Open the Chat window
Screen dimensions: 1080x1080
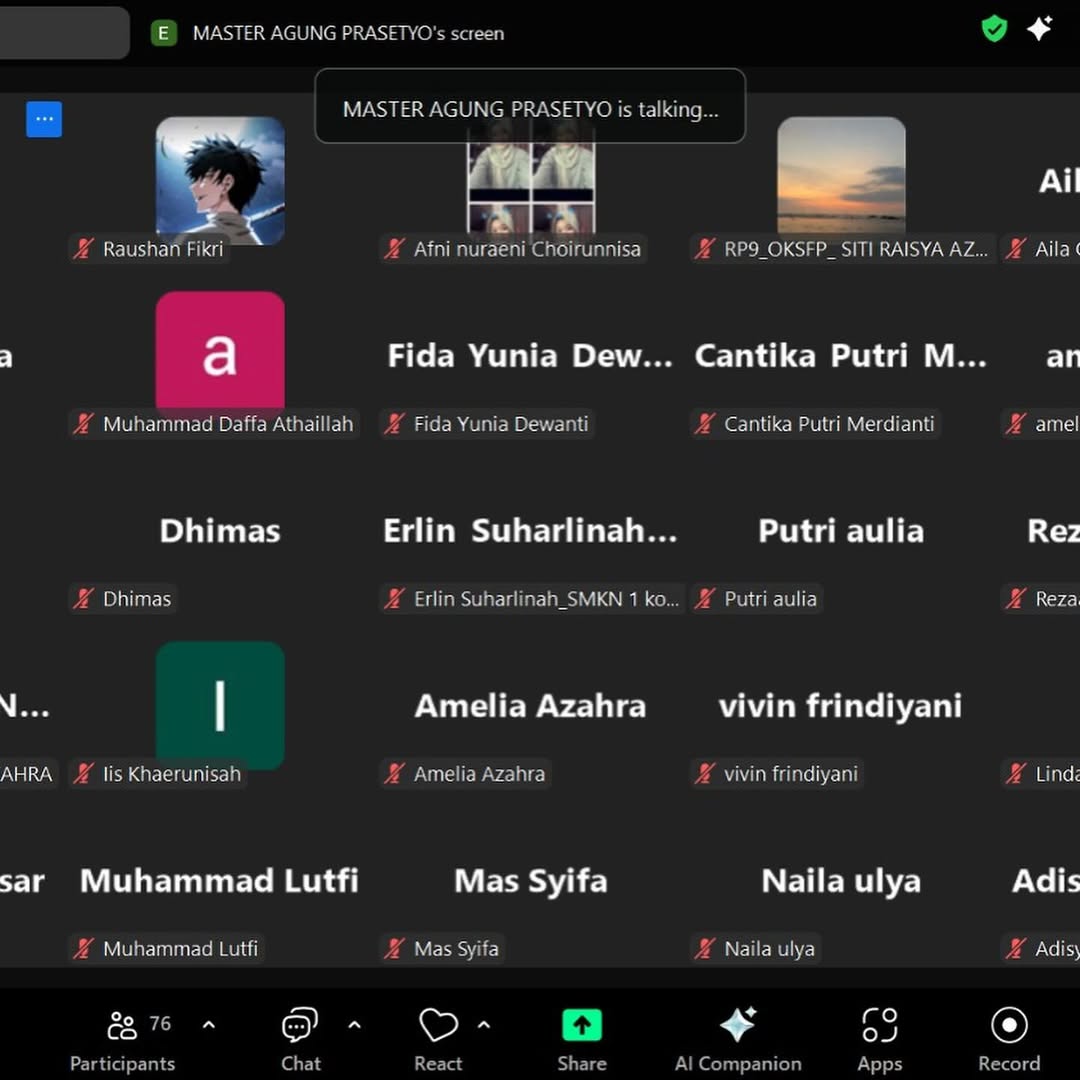click(x=300, y=1038)
